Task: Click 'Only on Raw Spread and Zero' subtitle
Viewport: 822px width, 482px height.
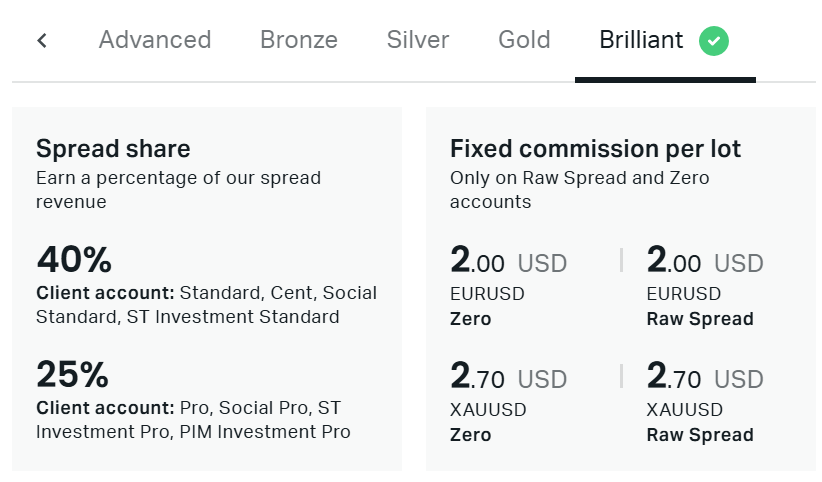Action: [579, 178]
